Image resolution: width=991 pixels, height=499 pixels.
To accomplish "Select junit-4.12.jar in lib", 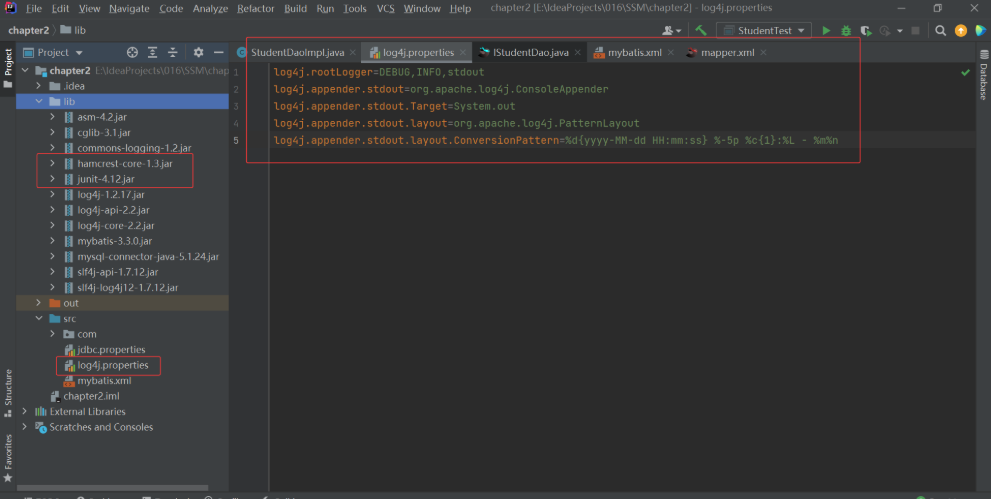I will 106,179.
